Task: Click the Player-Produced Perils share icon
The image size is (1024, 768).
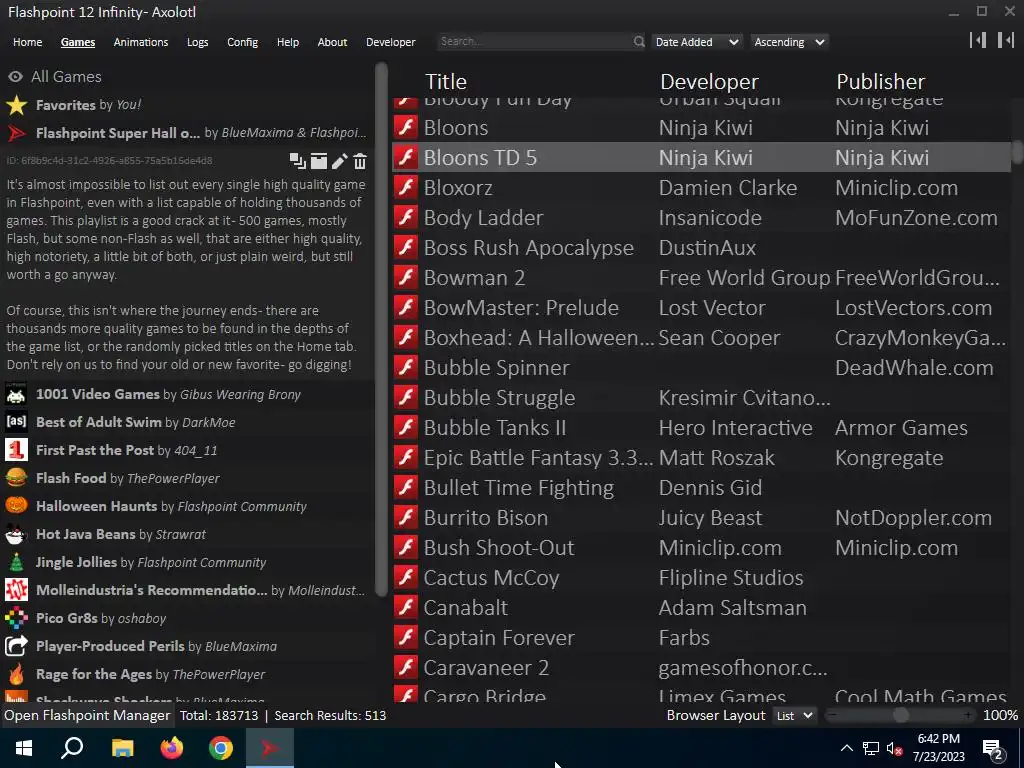Action: click(16, 646)
